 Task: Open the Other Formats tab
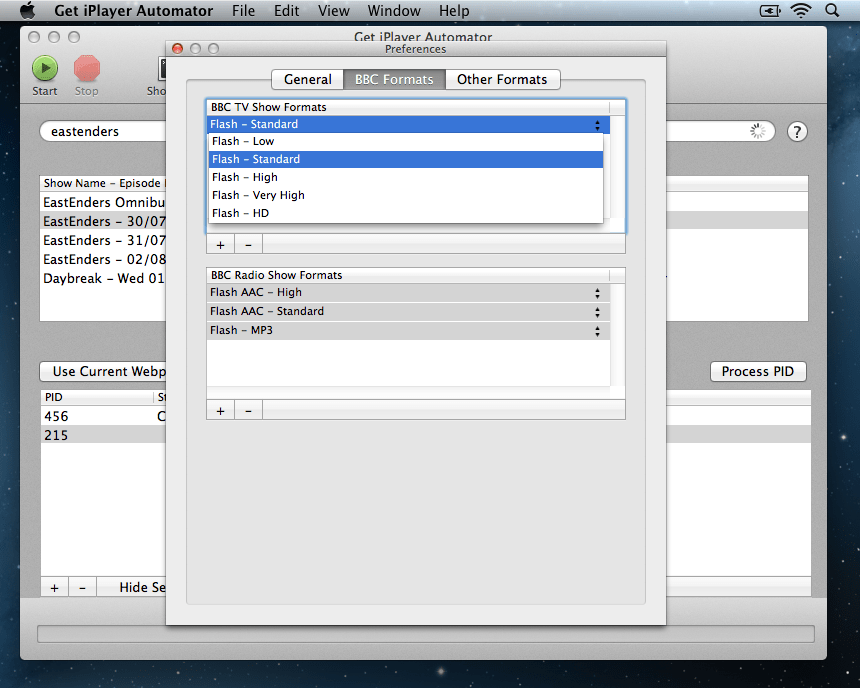tap(502, 80)
